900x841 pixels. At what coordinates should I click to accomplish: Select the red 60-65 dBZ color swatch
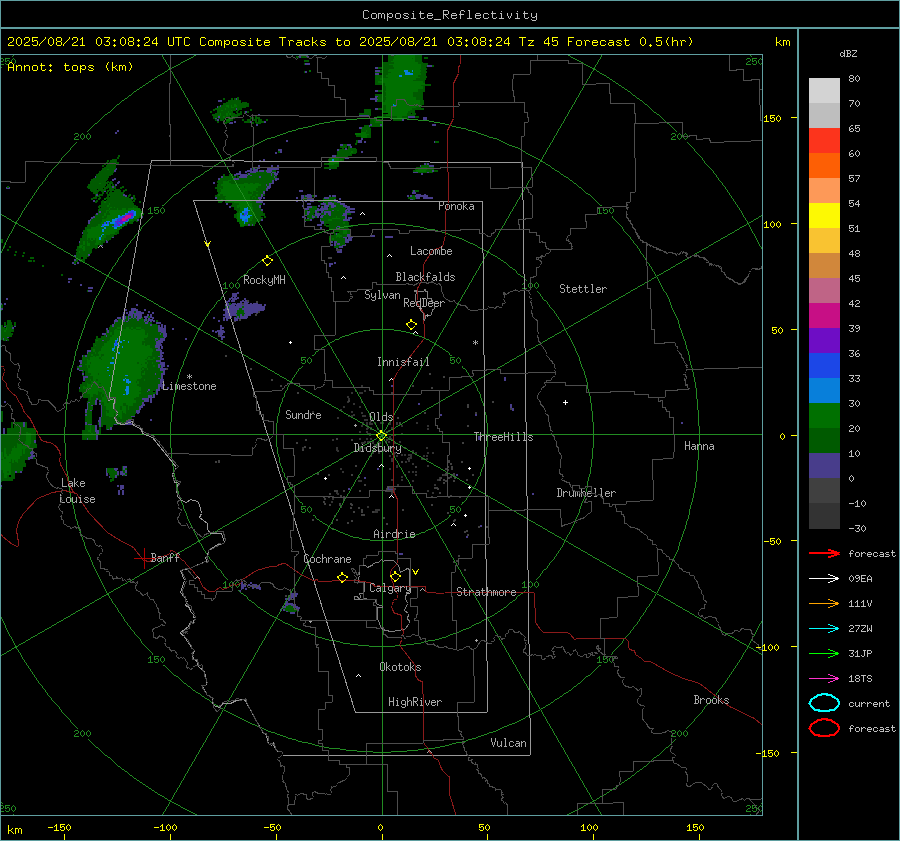point(824,141)
